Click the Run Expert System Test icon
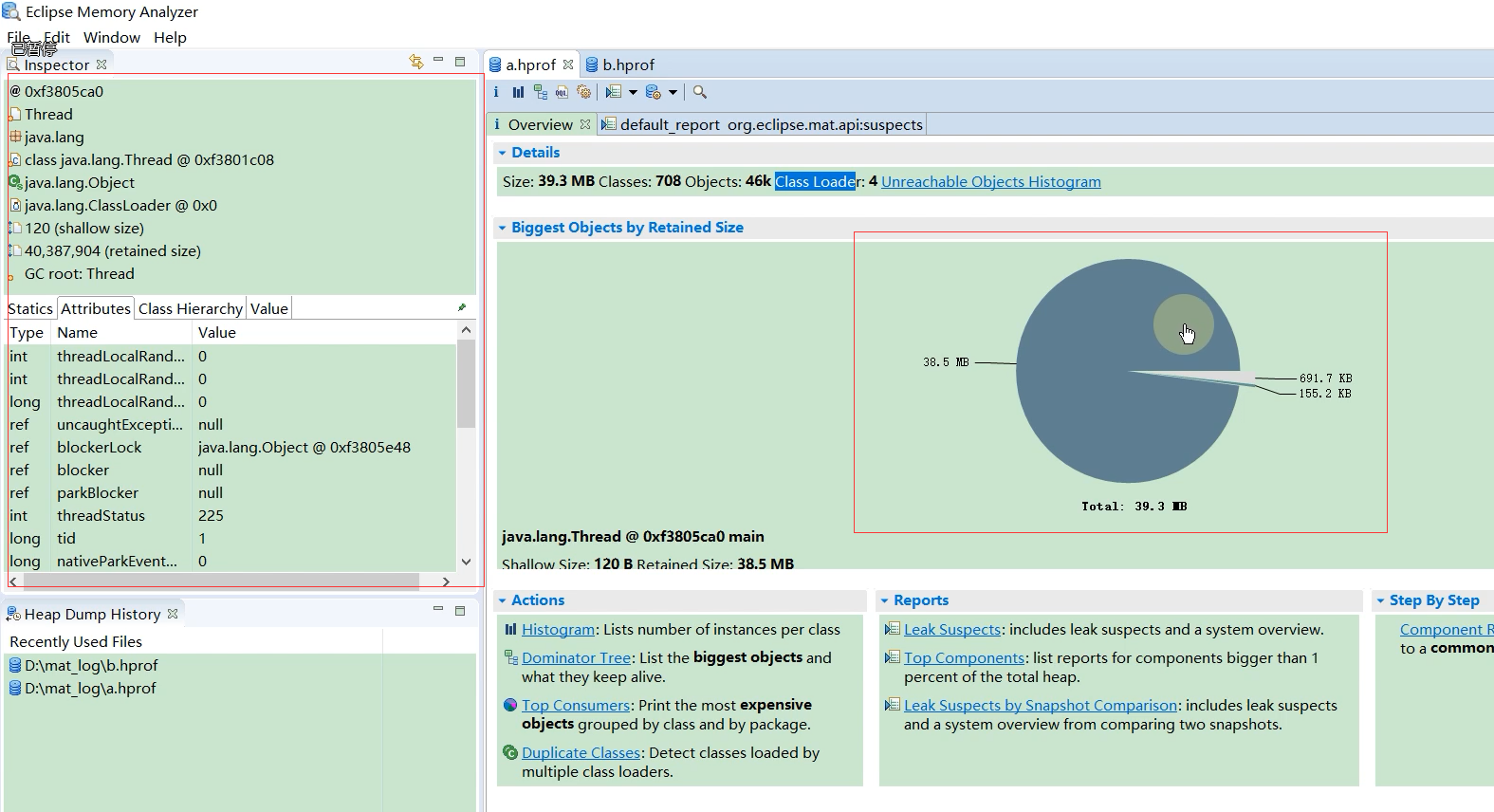This screenshot has height=812, width=1494. coord(614,92)
